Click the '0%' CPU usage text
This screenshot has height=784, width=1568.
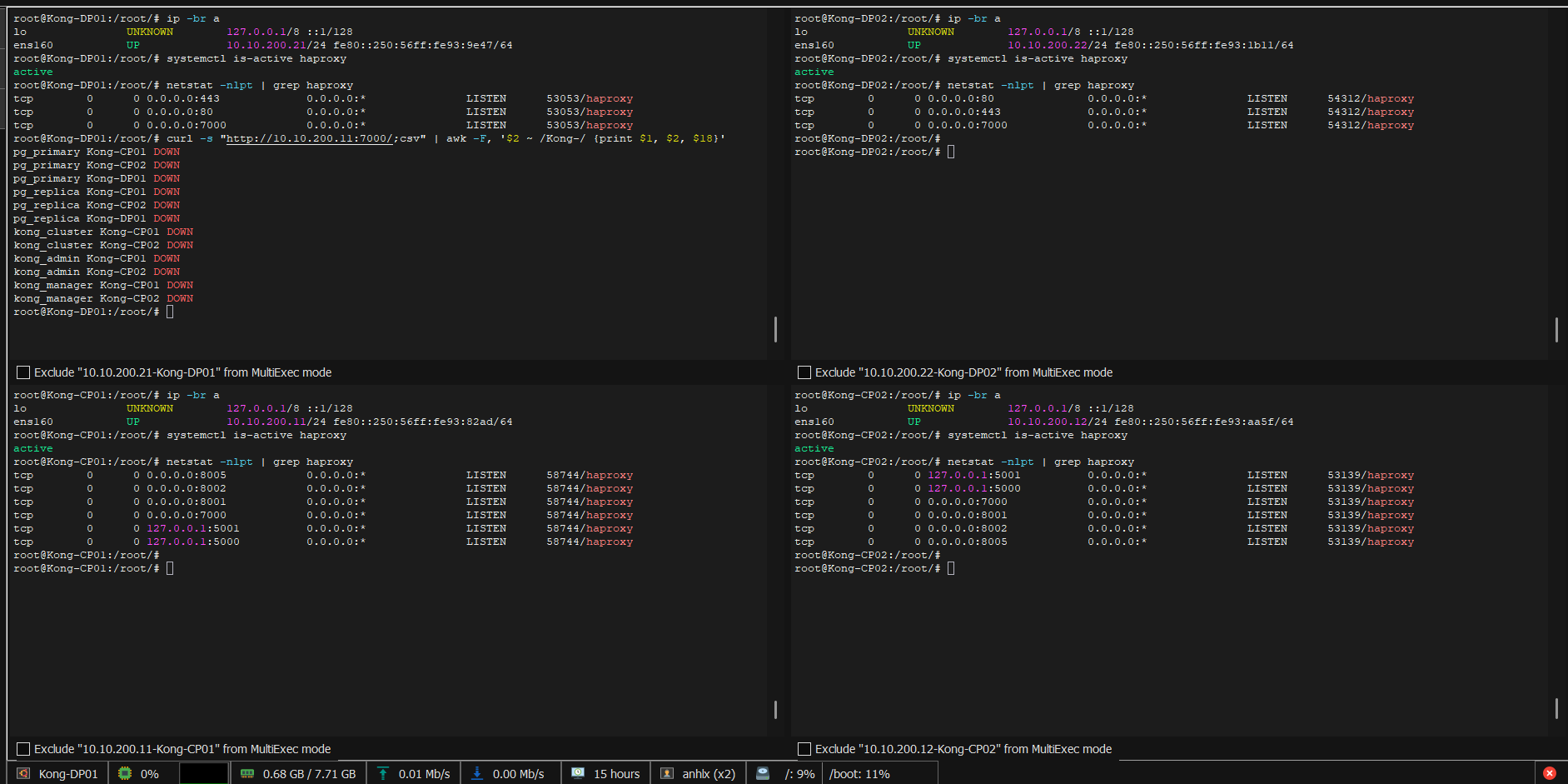tap(150, 774)
